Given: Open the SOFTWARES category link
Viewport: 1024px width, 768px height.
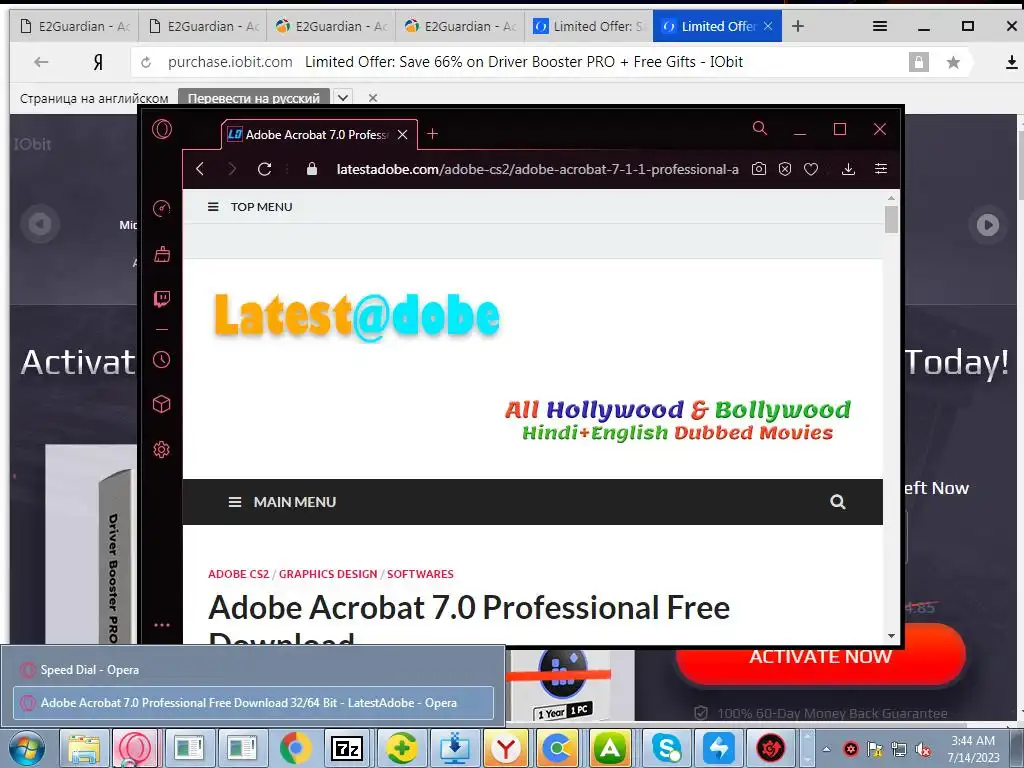Looking at the screenshot, I should click(x=420, y=574).
